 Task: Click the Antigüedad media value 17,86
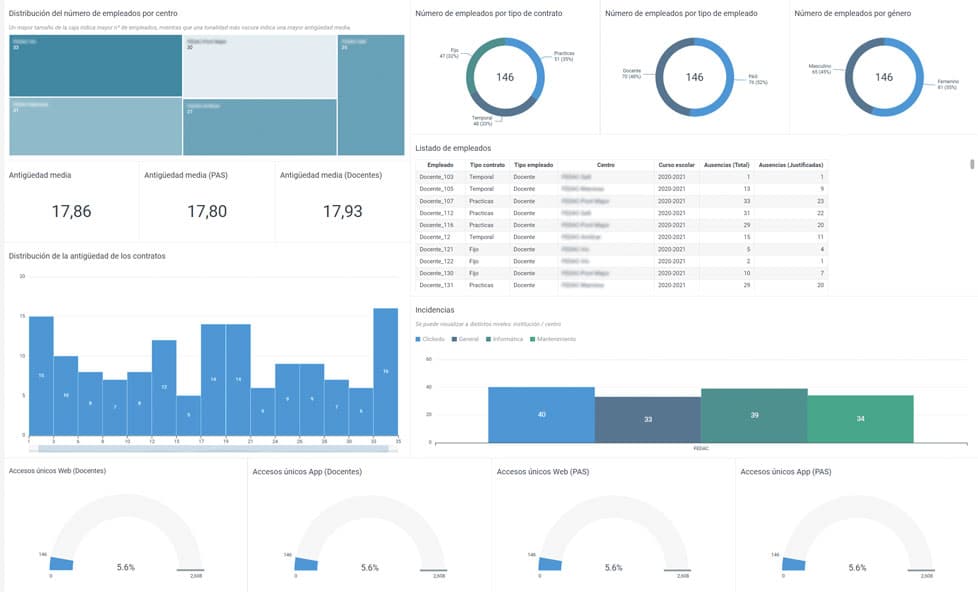point(71,211)
